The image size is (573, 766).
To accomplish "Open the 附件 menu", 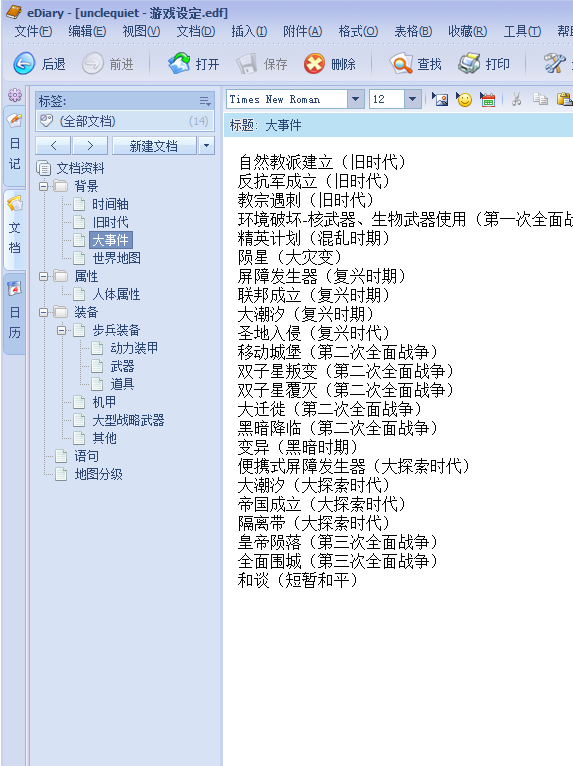I will click(x=302, y=31).
